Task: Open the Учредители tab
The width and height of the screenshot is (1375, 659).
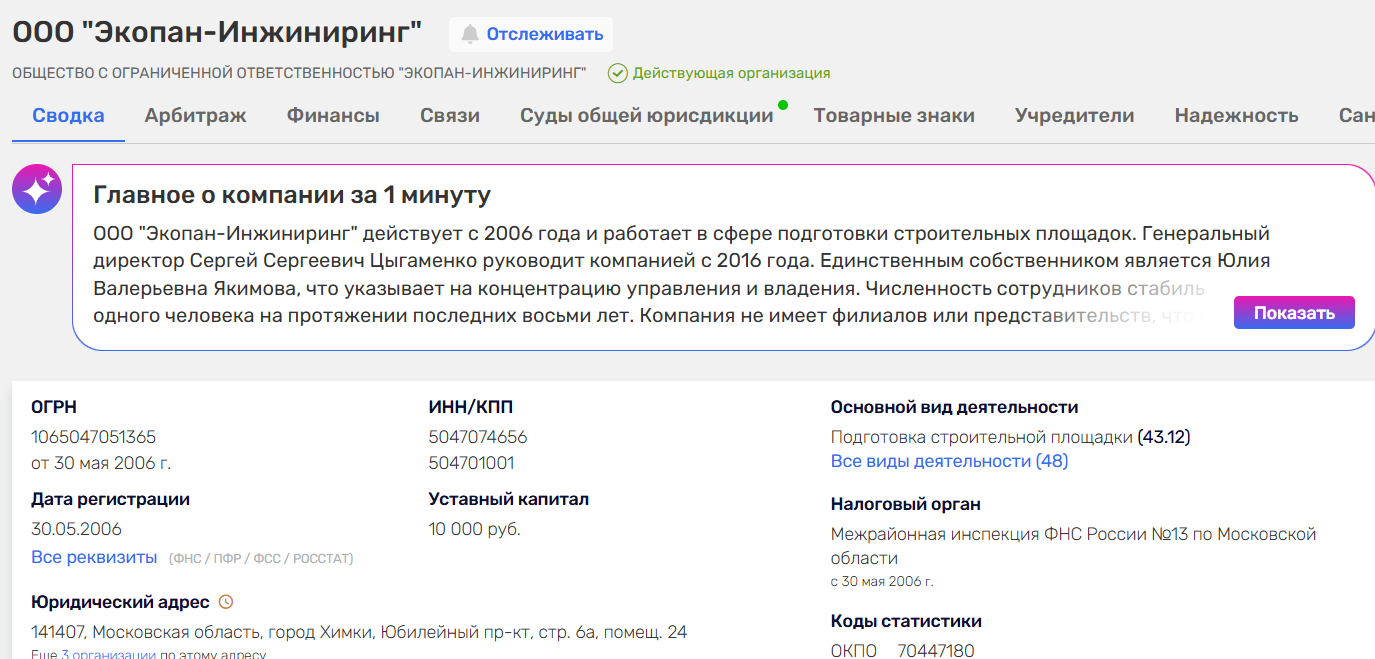Action: click(x=1074, y=115)
